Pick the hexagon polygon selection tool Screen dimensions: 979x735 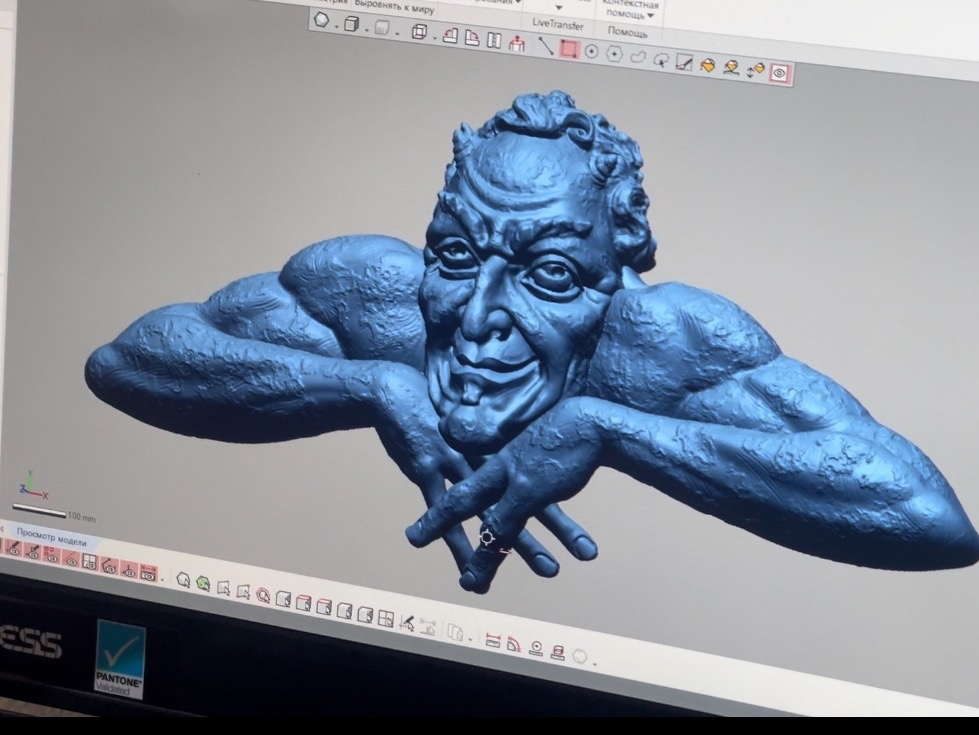pyautogui.click(x=614, y=54)
